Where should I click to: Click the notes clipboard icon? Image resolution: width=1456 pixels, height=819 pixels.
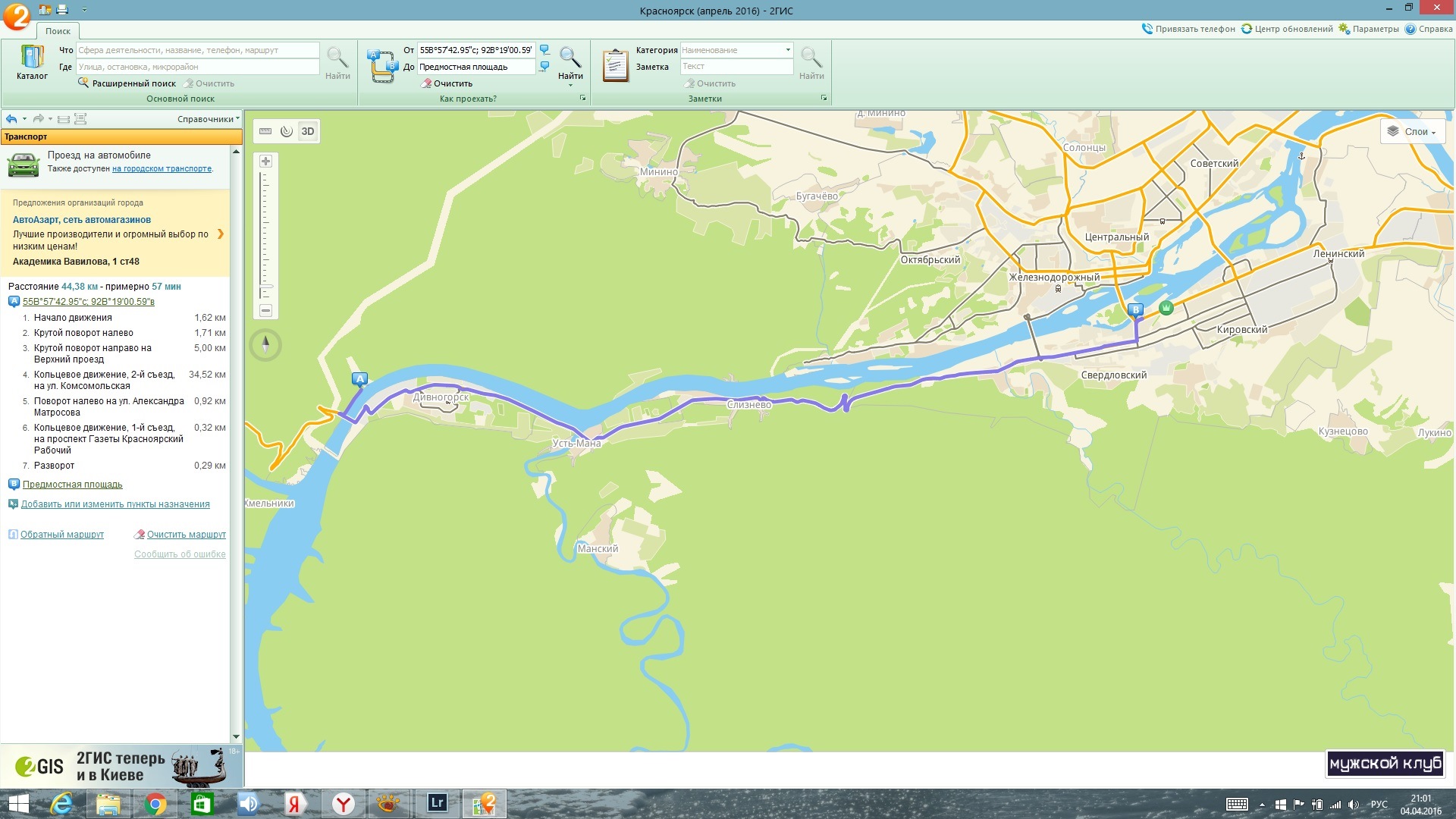(x=615, y=65)
